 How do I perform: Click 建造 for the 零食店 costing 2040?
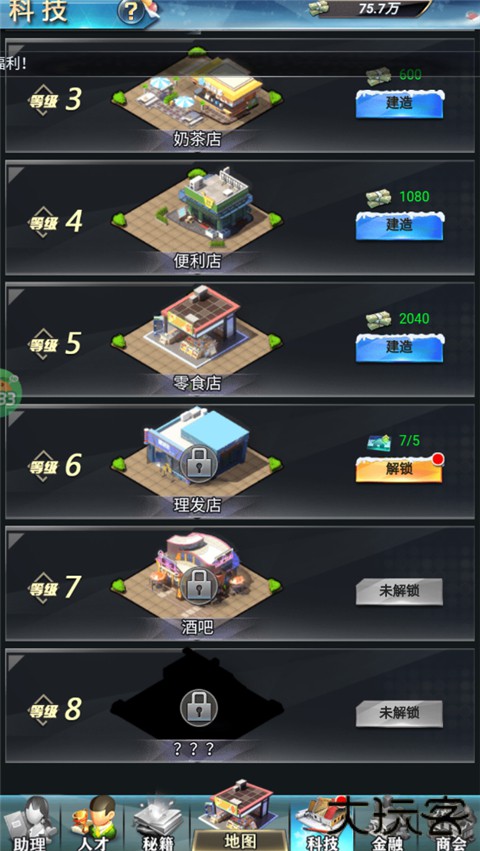[x=400, y=347]
